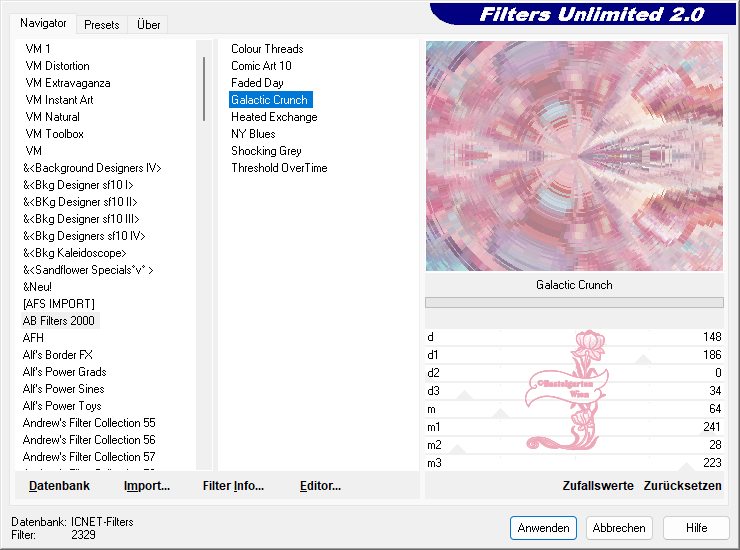Choose the Heated Exchange filter
The image size is (740, 550).
point(274,117)
